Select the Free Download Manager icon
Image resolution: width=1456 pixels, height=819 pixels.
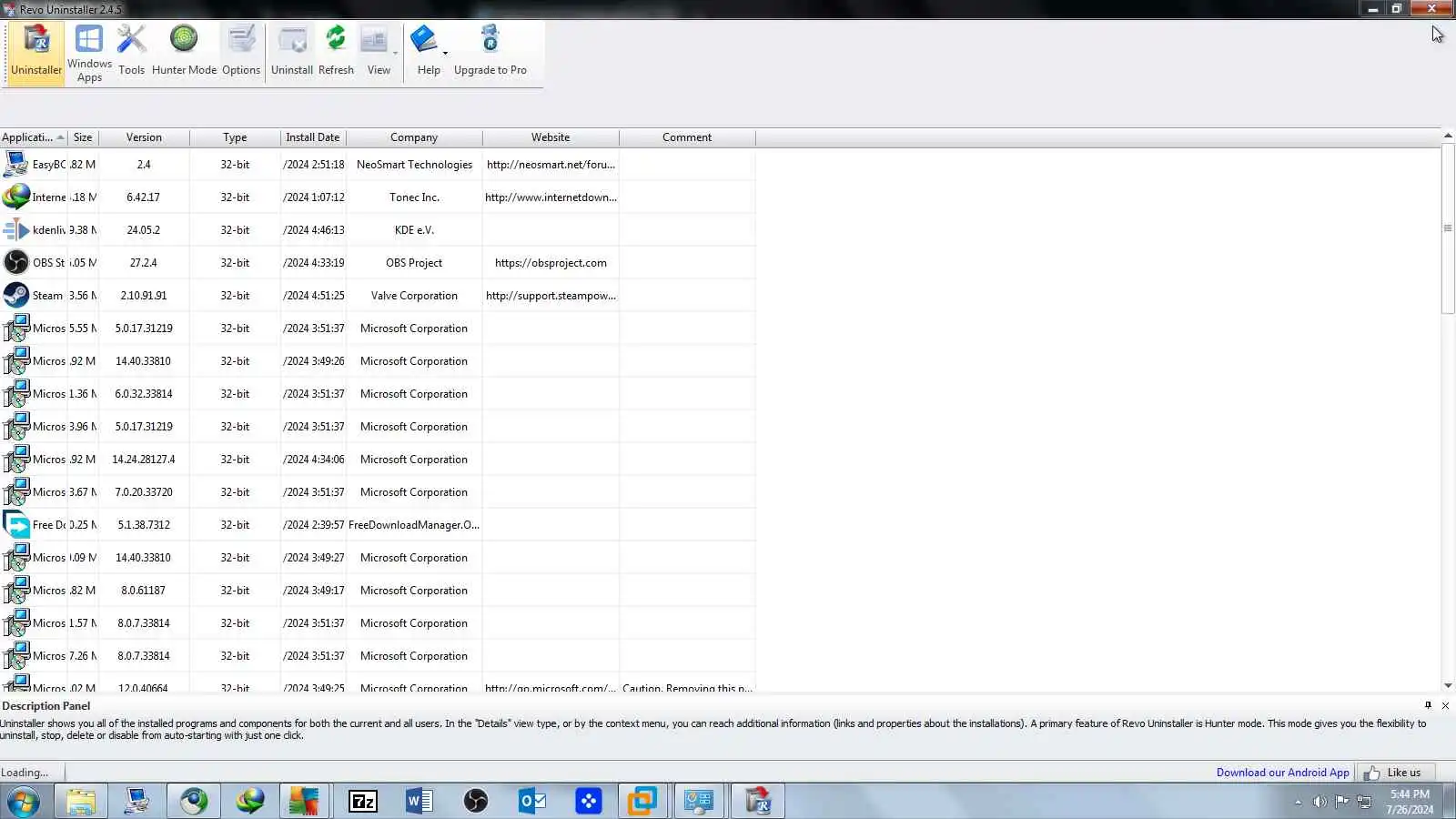click(x=15, y=525)
